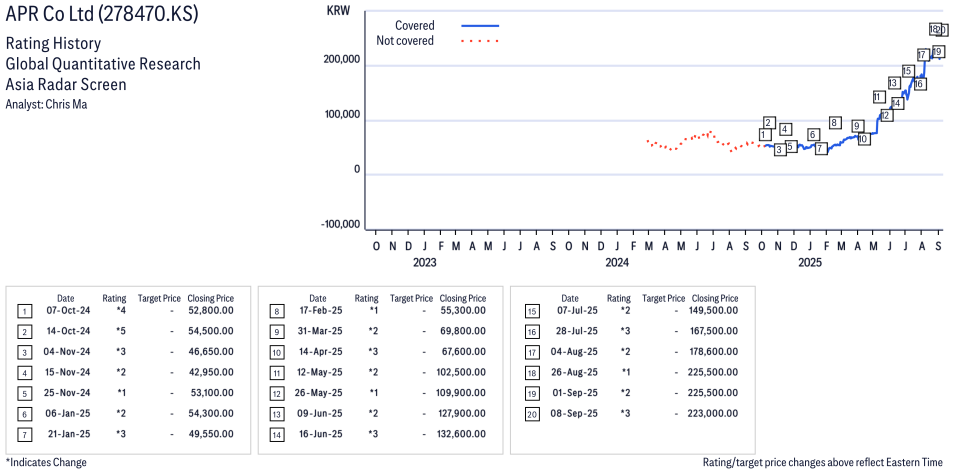Click chart marker 4 near November 2024
This screenshot has height=469, width=954.
click(x=785, y=129)
